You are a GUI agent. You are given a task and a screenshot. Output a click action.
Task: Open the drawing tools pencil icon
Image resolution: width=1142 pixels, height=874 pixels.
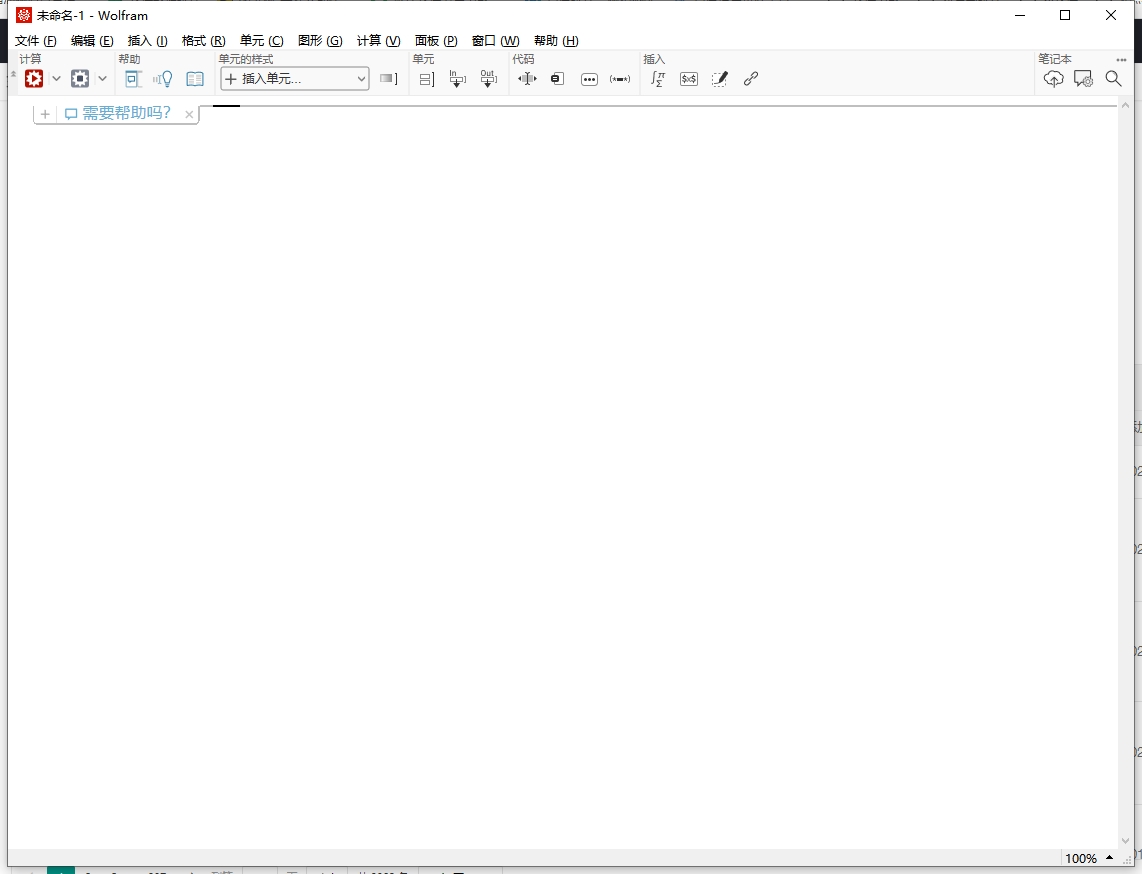[720, 79]
